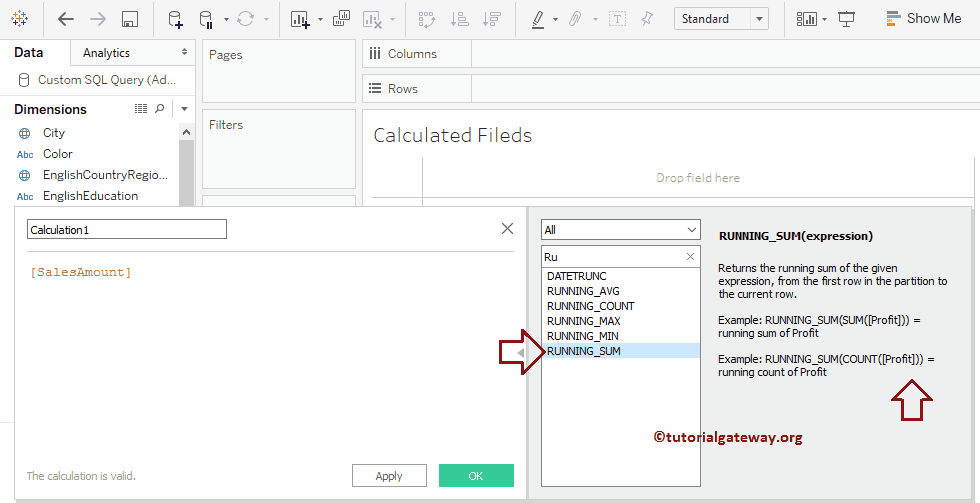The image size is (980, 503).
Task: Clear the function search with X
Action: (690, 257)
